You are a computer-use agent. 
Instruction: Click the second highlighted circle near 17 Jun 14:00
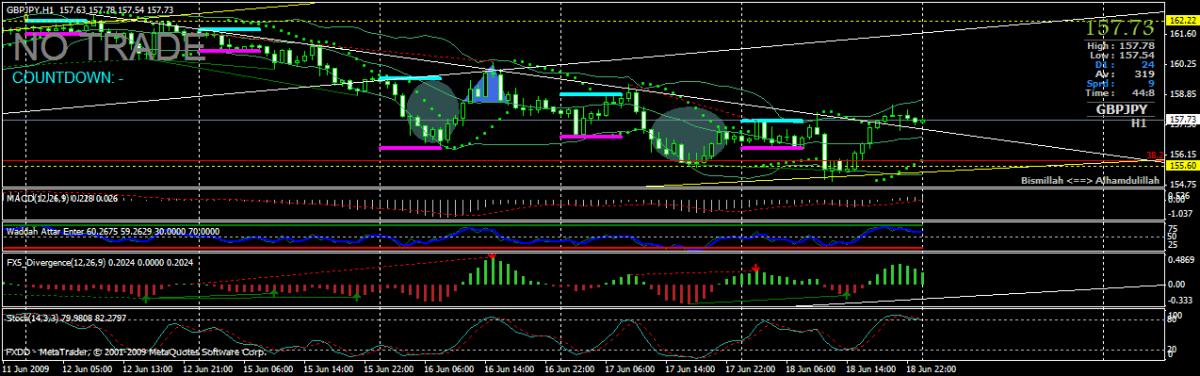pyautogui.click(x=689, y=134)
